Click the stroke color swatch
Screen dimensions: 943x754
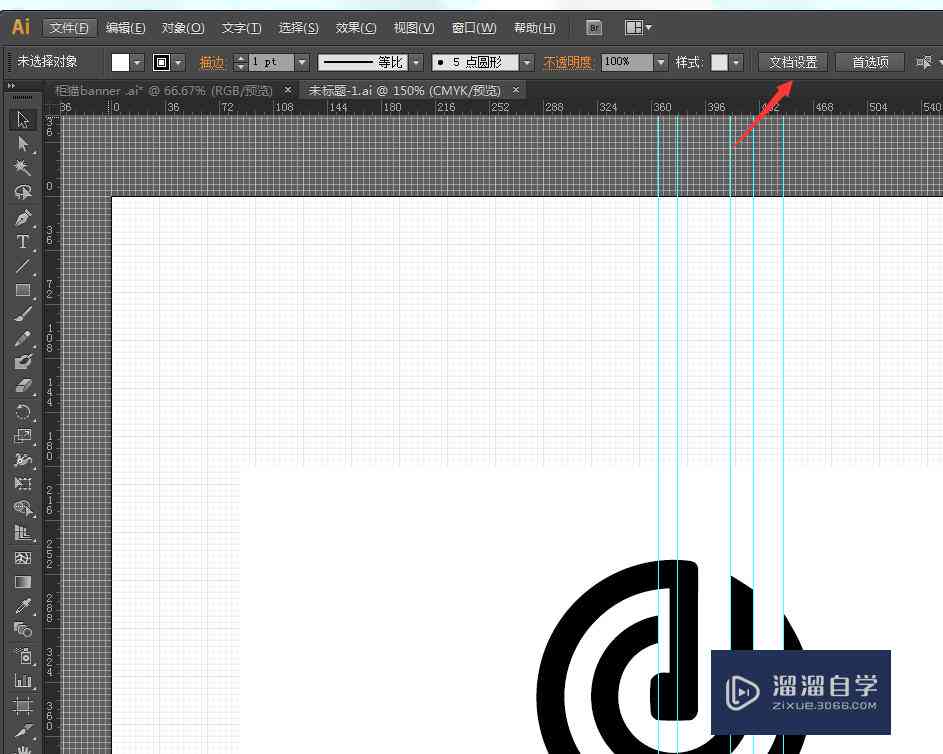161,62
